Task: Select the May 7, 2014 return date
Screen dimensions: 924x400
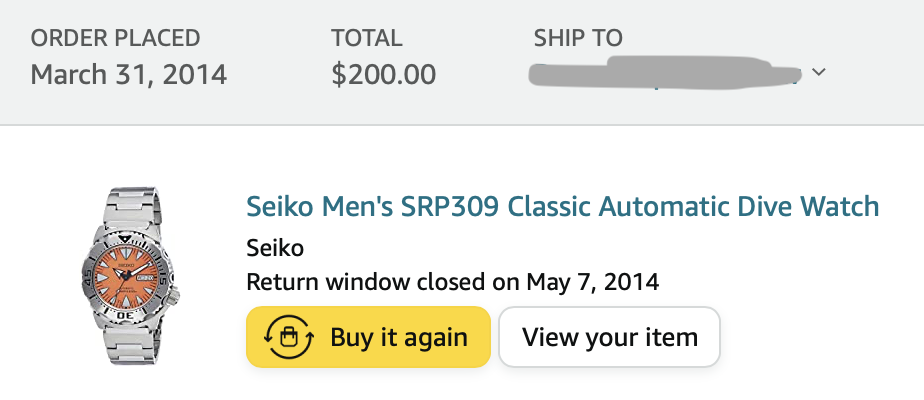Action: pos(593,281)
